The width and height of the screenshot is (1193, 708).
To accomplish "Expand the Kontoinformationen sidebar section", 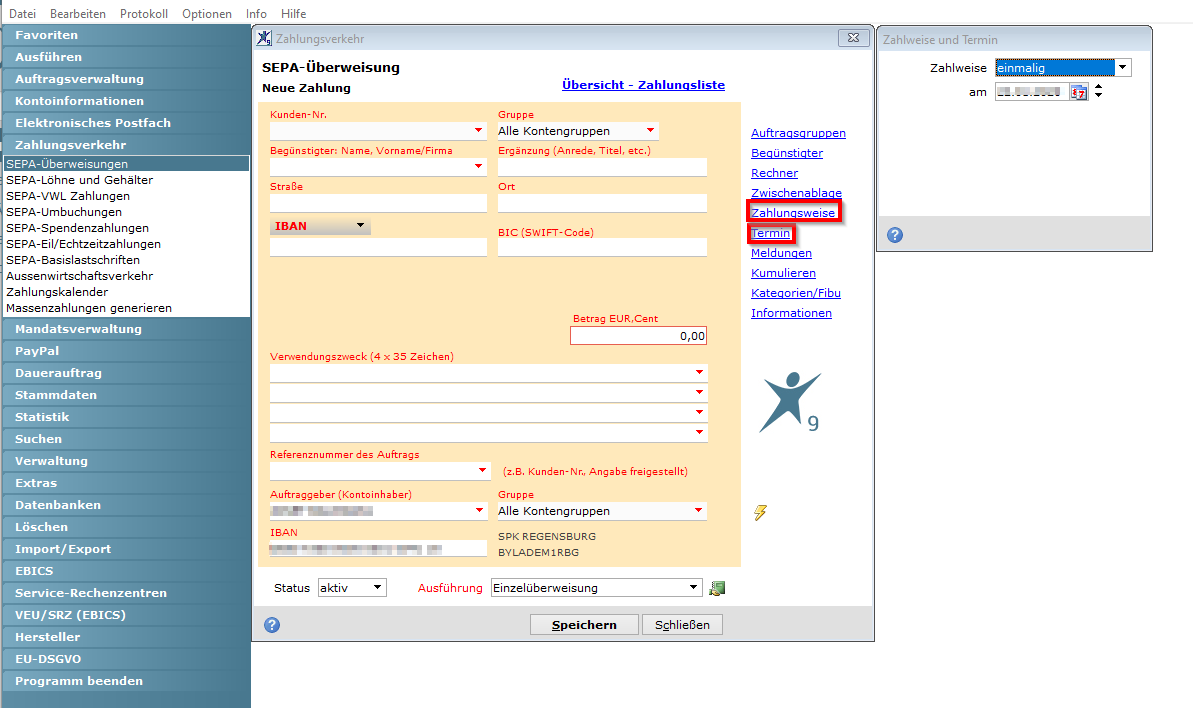I will [x=126, y=101].
